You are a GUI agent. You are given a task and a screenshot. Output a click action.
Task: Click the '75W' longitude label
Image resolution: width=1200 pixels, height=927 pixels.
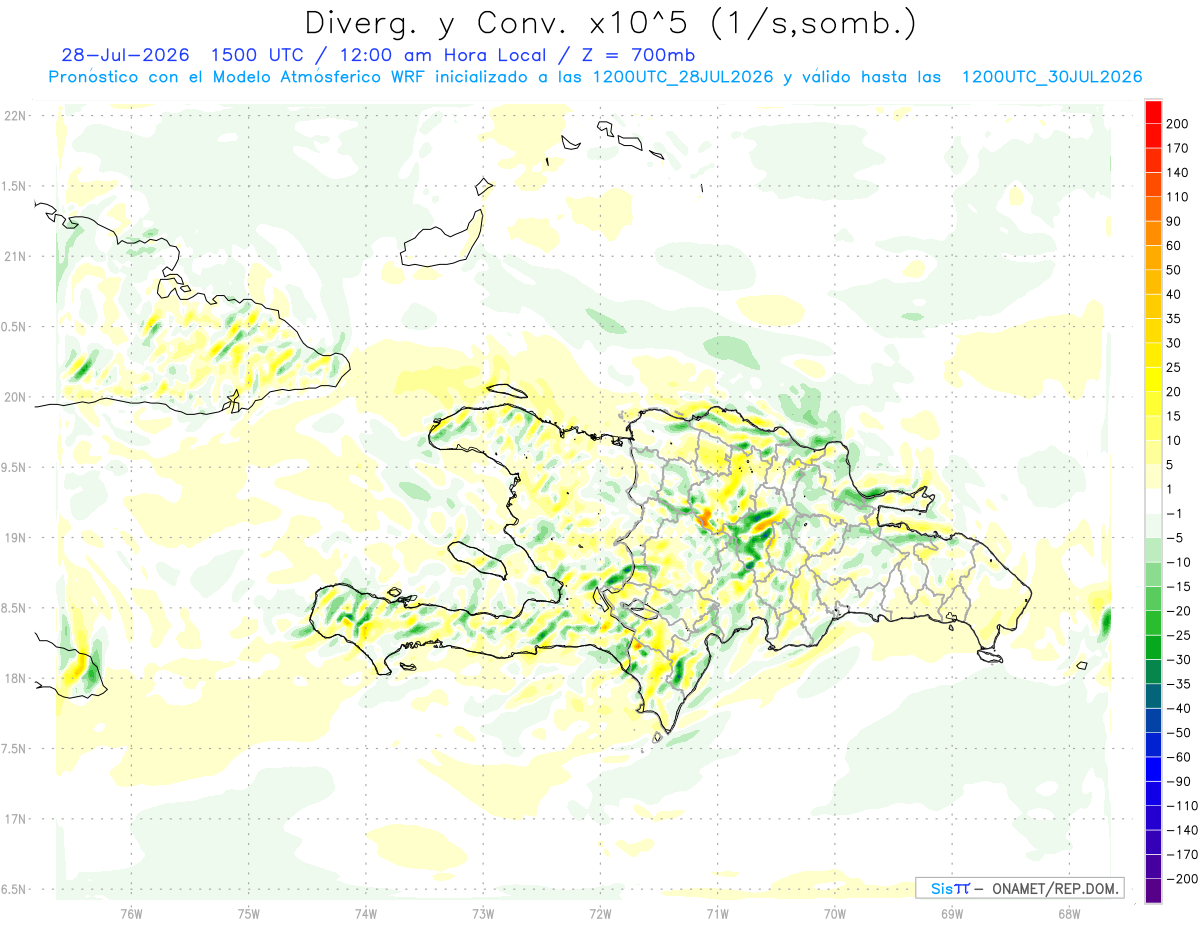(249, 912)
